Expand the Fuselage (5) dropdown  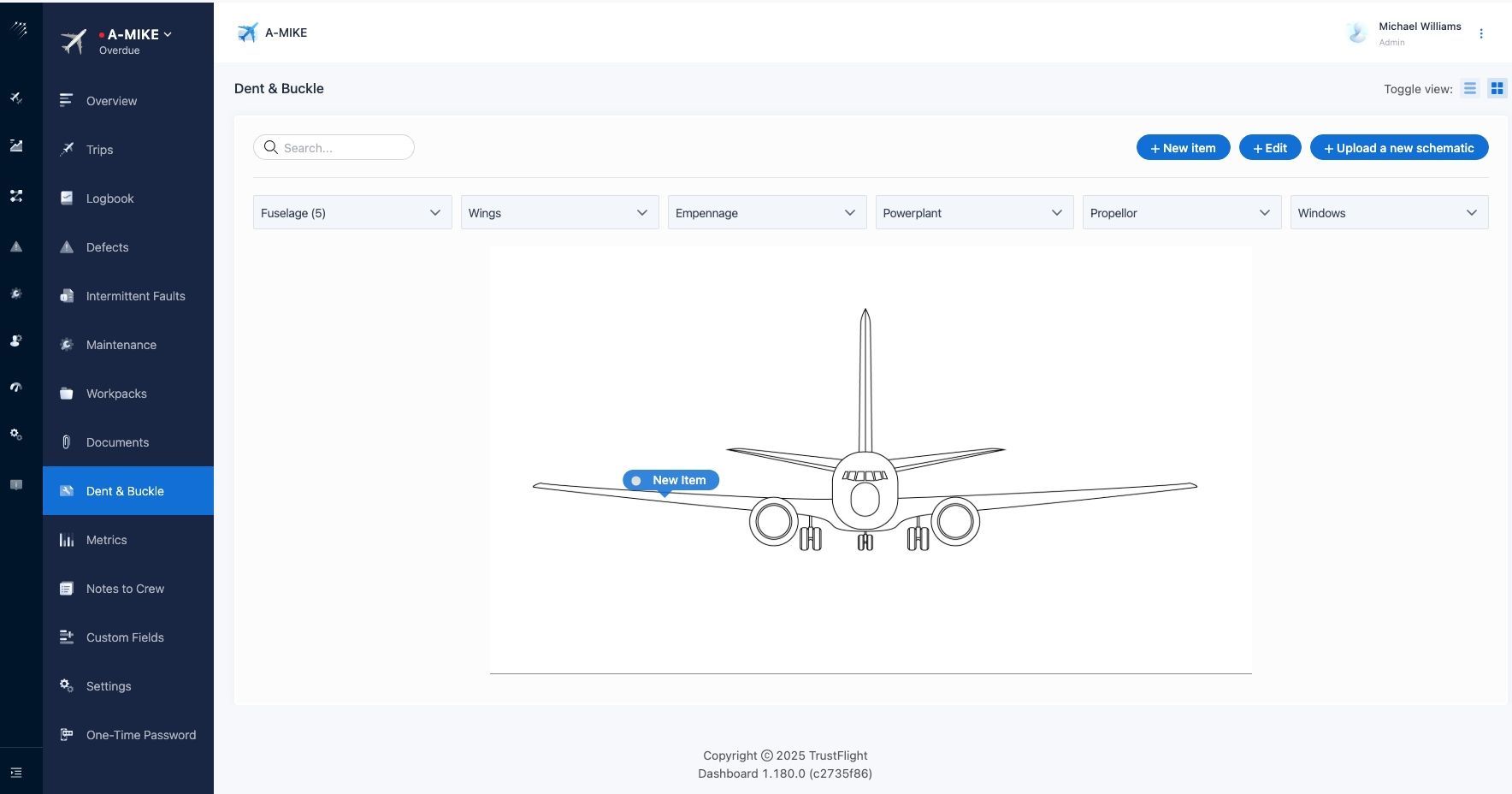pyautogui.click(x=352, y=212)
